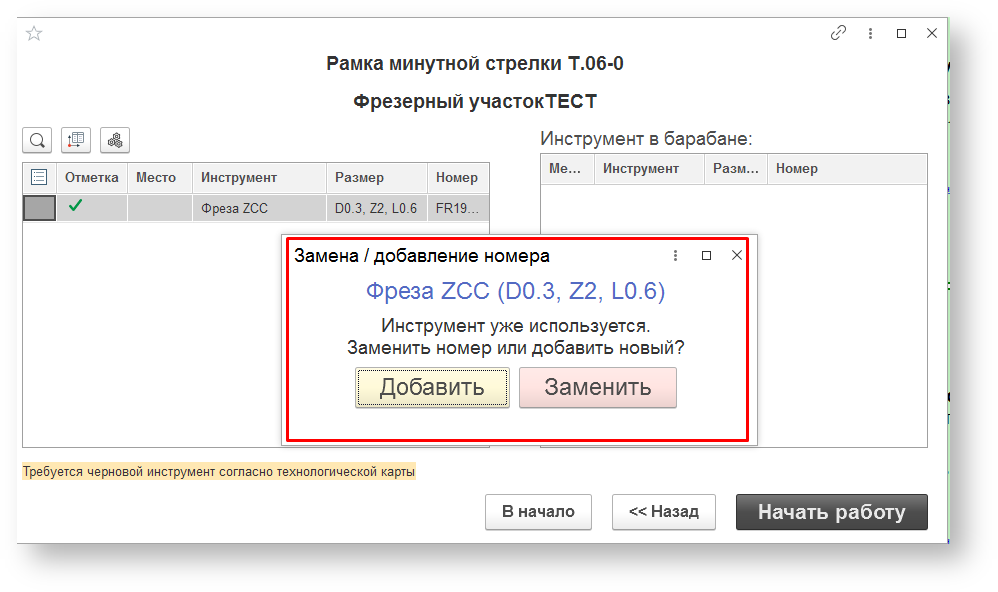Click the magnifier search icon above the table
This screenshot has height=592, width=998.
[x=37, y=140]
